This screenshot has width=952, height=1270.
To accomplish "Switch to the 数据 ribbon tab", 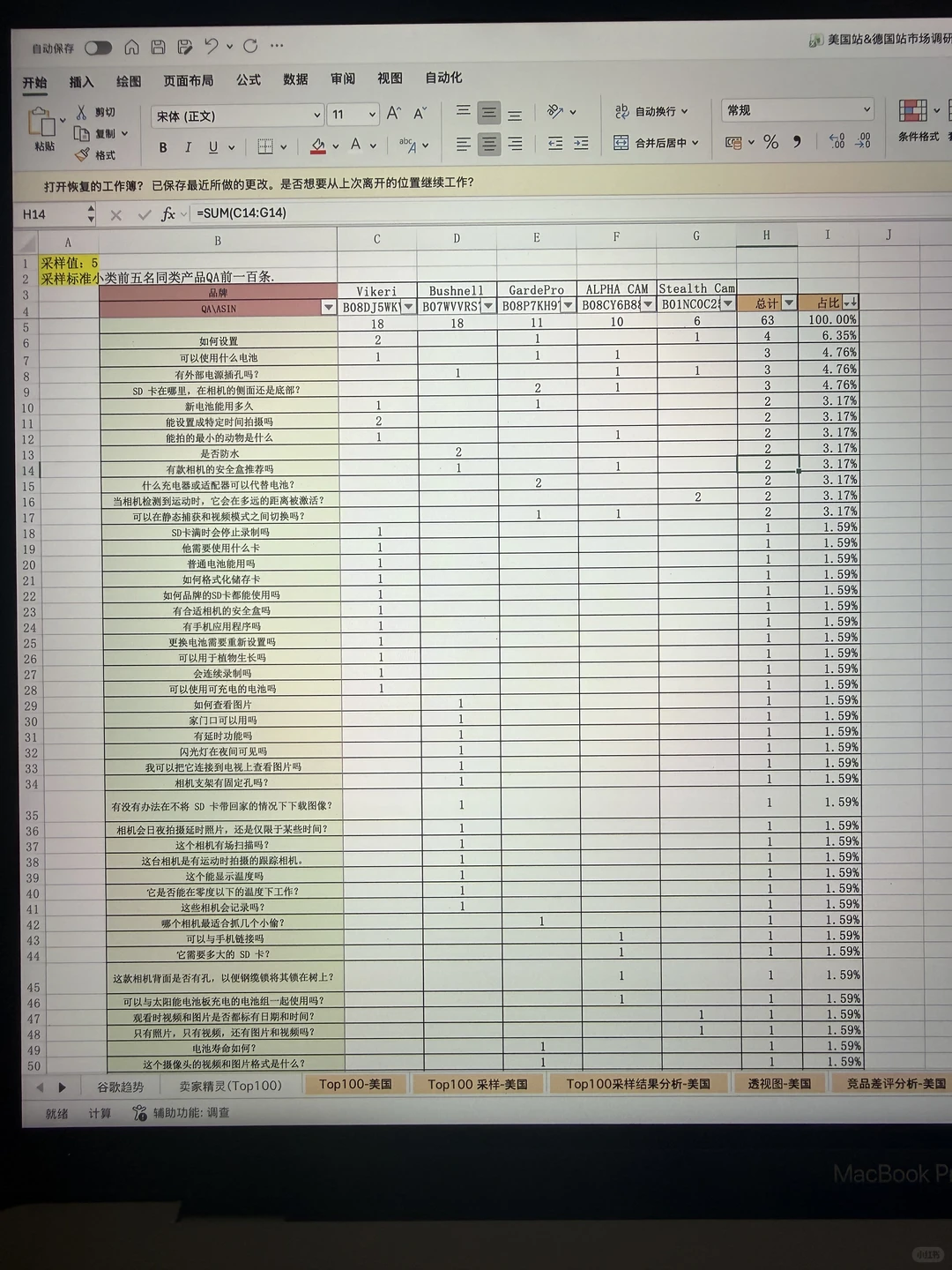I will [295, 79].
